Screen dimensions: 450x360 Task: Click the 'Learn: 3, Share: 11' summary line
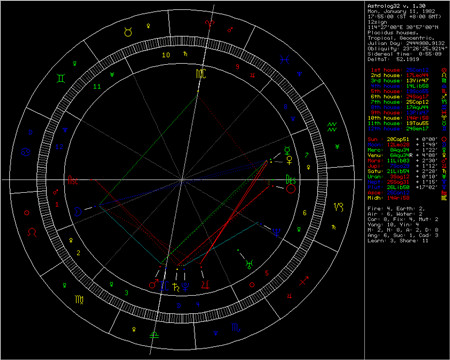(398, 241)
